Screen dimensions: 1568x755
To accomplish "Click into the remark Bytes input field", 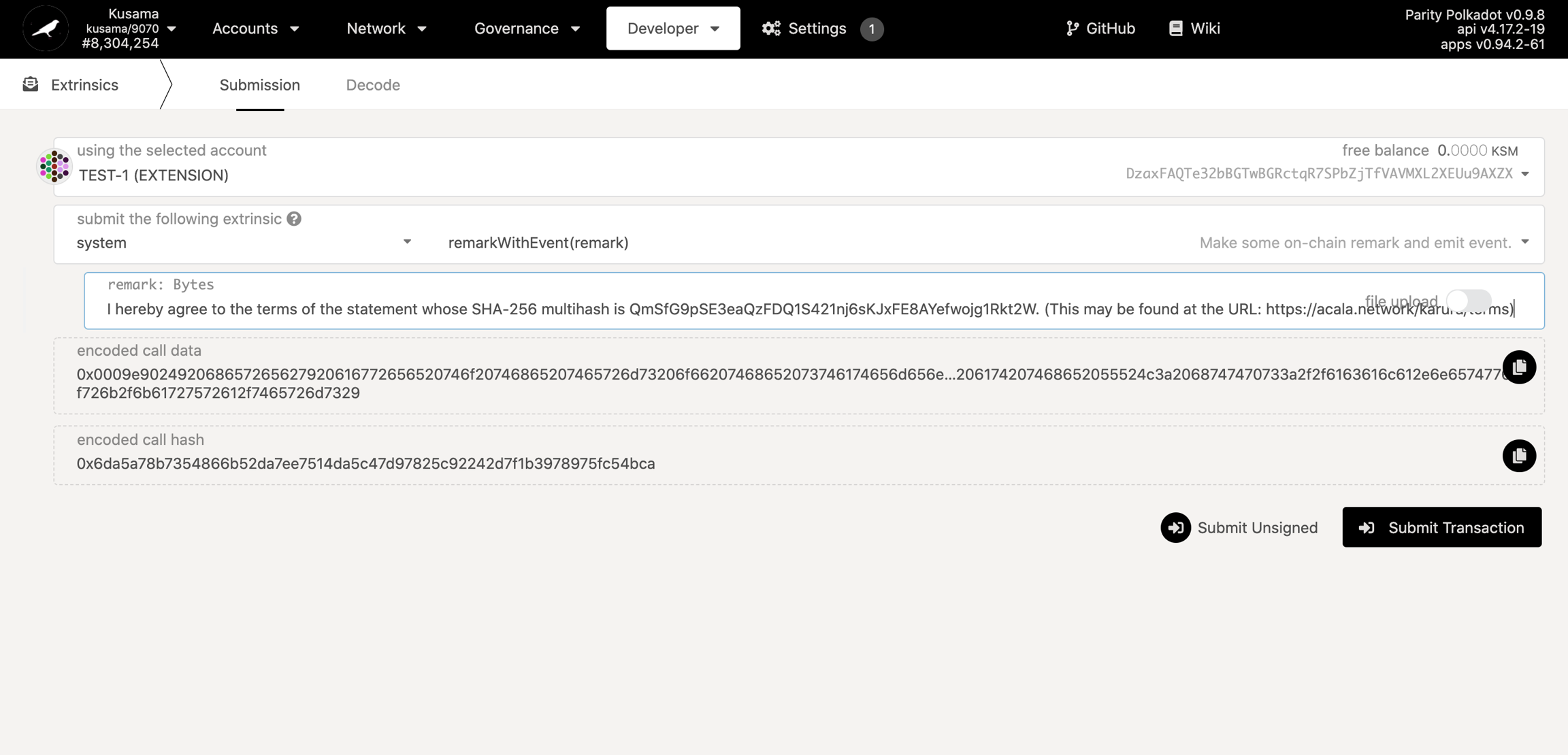I will pos(681,309).
